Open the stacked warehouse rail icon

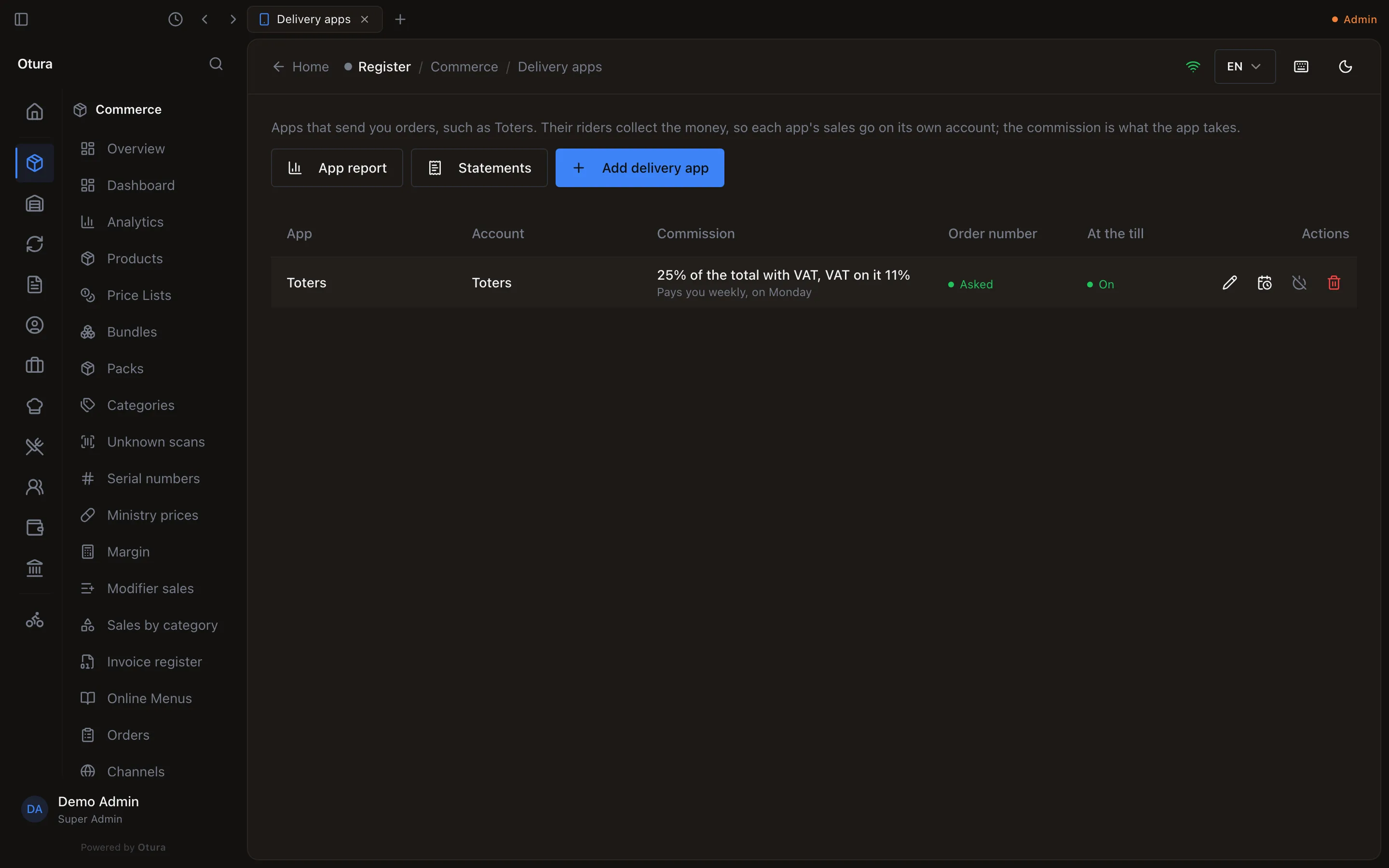35,204
